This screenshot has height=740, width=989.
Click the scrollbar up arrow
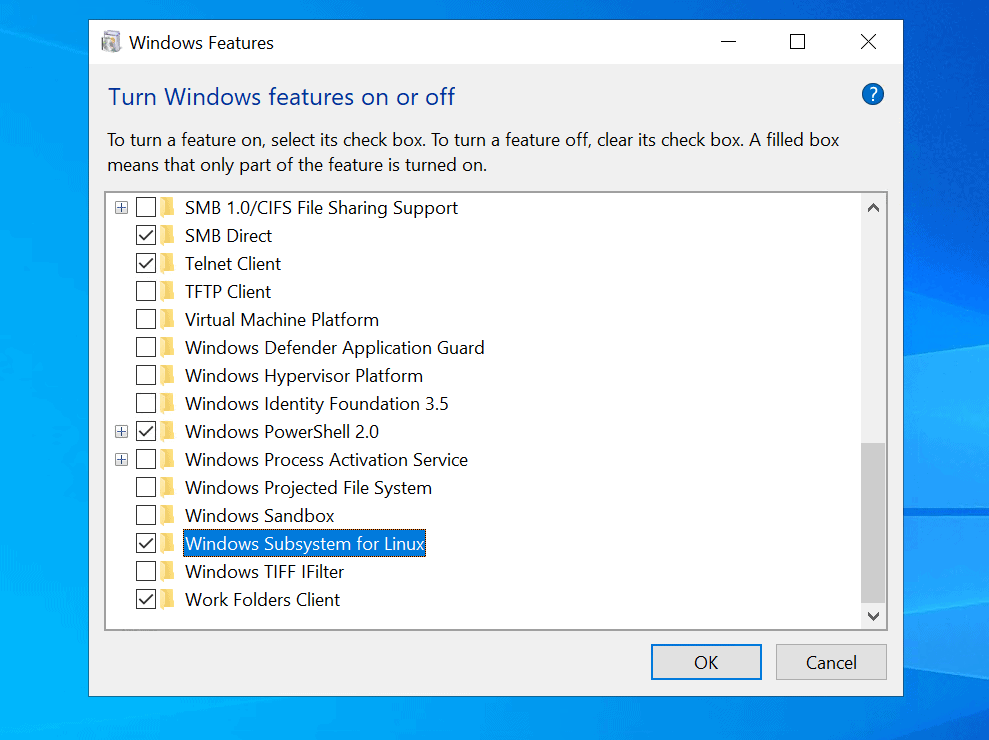(873, 208)
